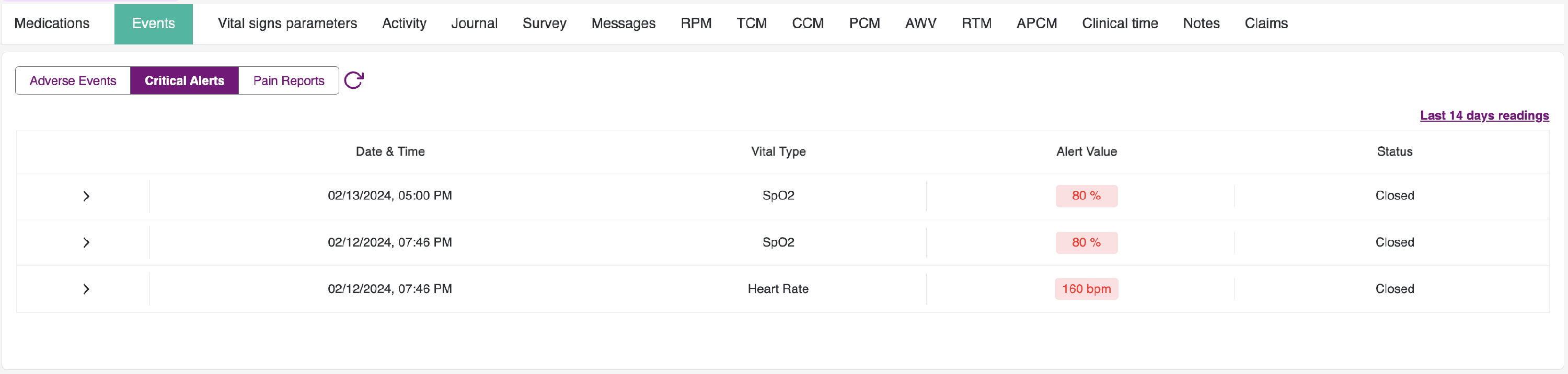Image resolution: width=1568 pixels, height=374 pixels.
Task: Expand the 02/13/2024 05:00 PM SpO2 alert row
Action: pos(86,196)
